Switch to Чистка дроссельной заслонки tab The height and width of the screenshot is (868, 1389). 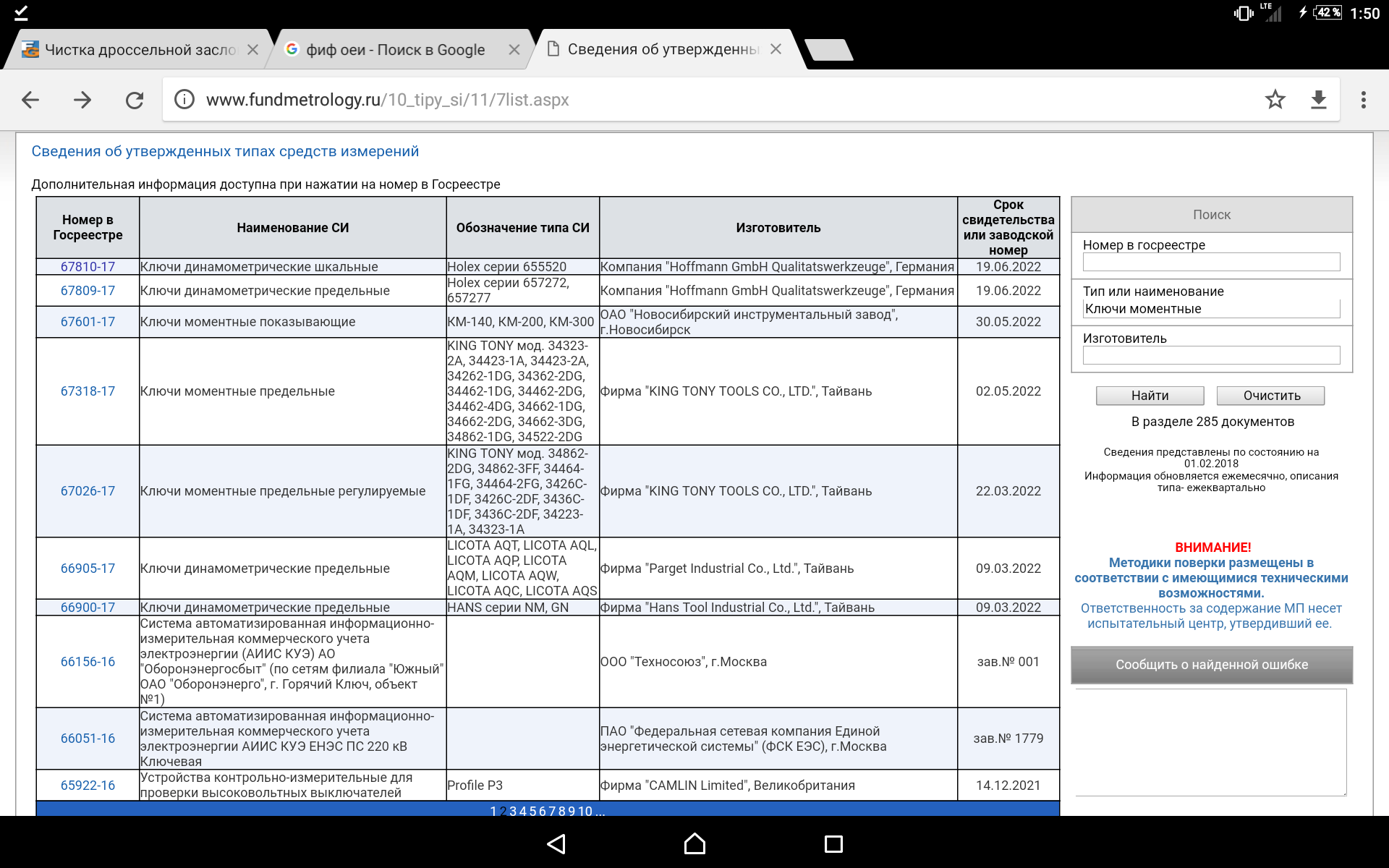click(x=140, y=49)
